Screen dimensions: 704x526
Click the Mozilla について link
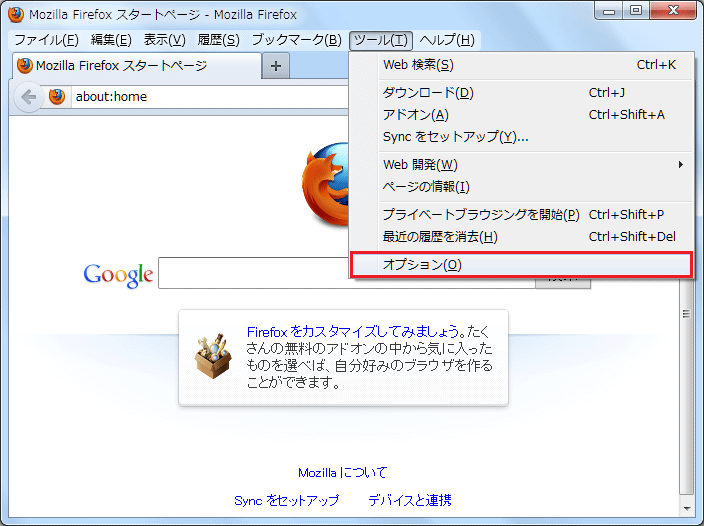[342, 472]
